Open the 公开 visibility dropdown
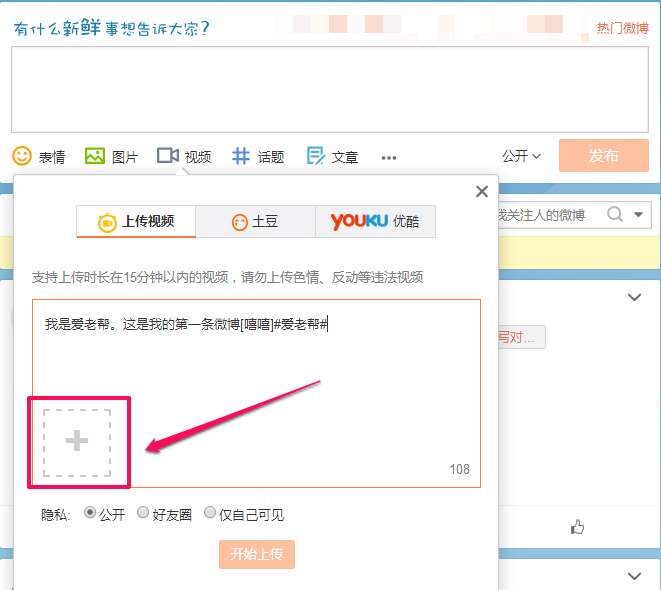The image size is (661, 590). pos(521,156)
